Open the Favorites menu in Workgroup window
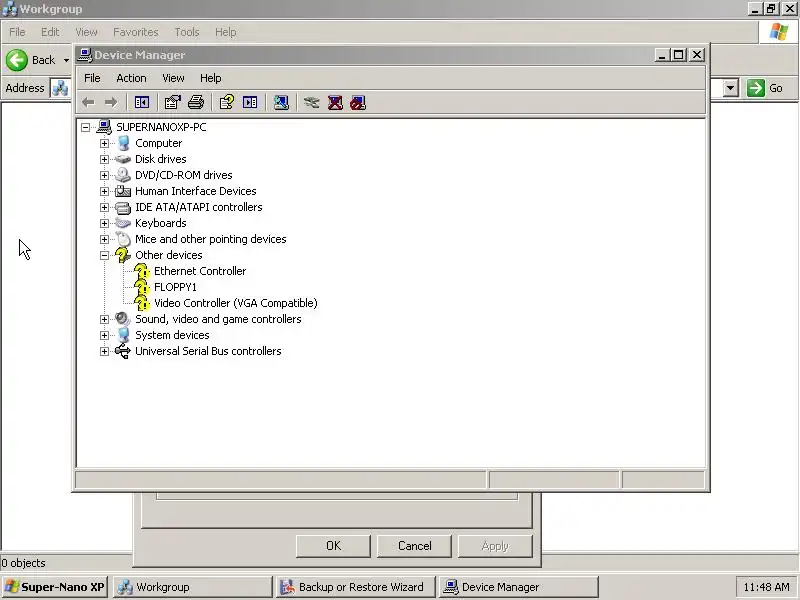Image resolution: width=800 pixels, height=600 pixels. (x=136, y=32)
